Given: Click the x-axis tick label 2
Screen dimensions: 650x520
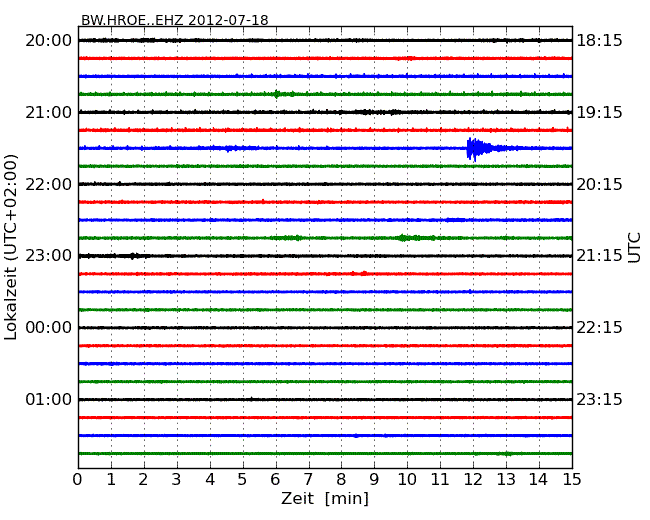Looking at the screenshot, I should tap(143, 480).
